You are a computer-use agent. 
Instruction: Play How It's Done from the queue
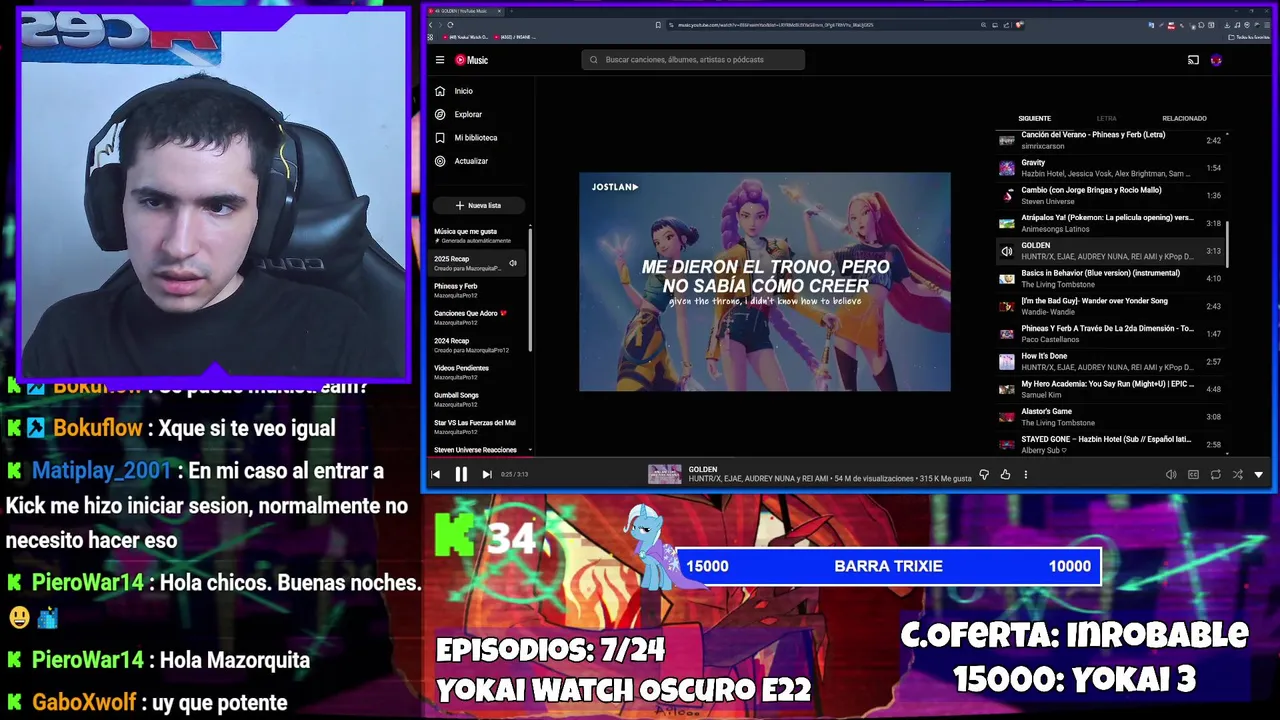pos(1110,361)
